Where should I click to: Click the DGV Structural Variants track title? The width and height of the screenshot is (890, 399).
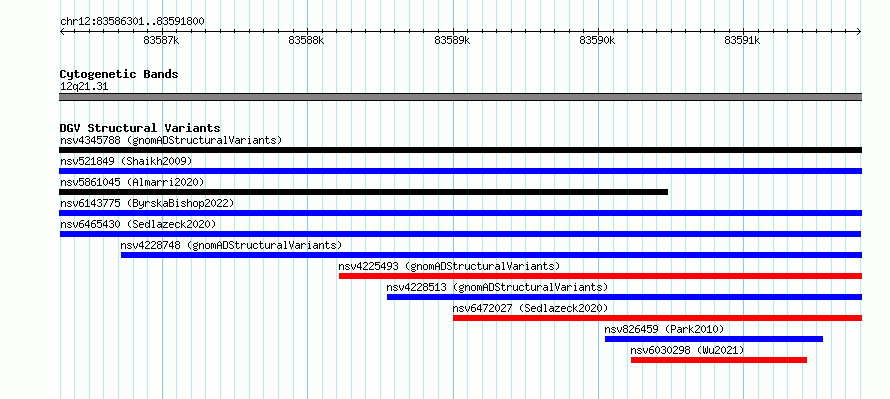[x=140, y=128]
